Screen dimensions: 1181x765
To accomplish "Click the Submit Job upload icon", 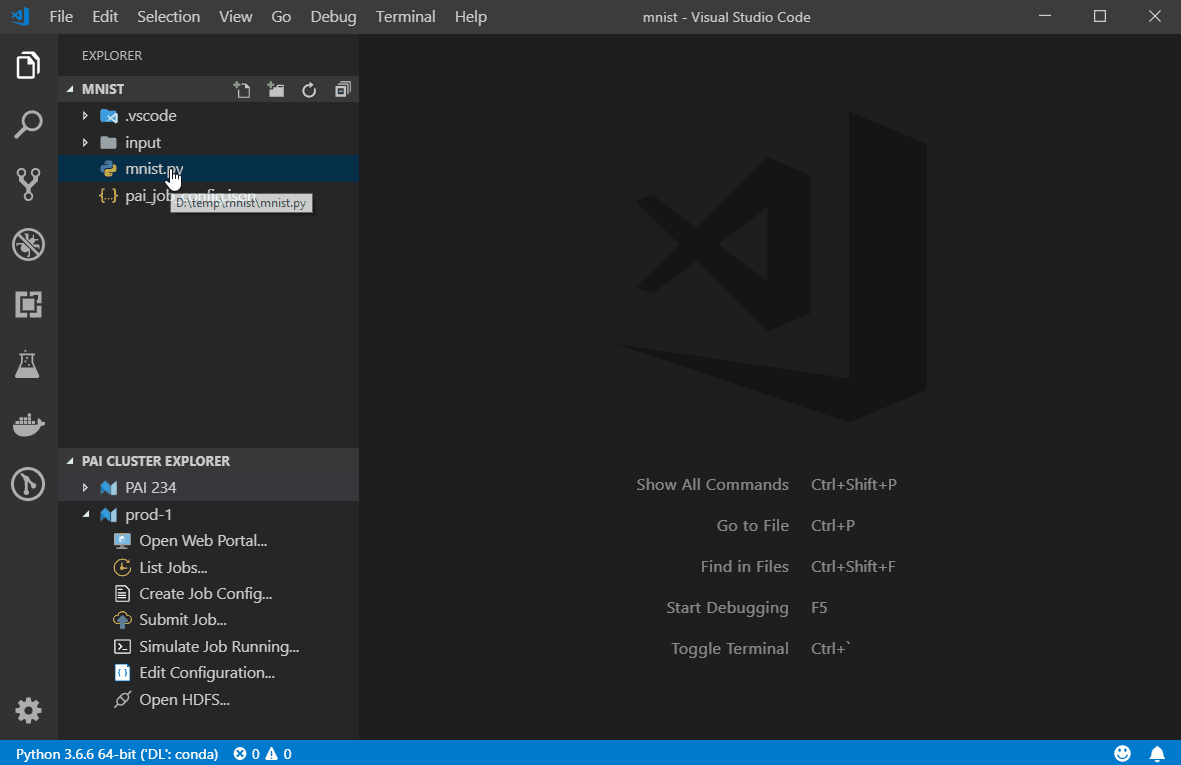I will tap(122, 620).
